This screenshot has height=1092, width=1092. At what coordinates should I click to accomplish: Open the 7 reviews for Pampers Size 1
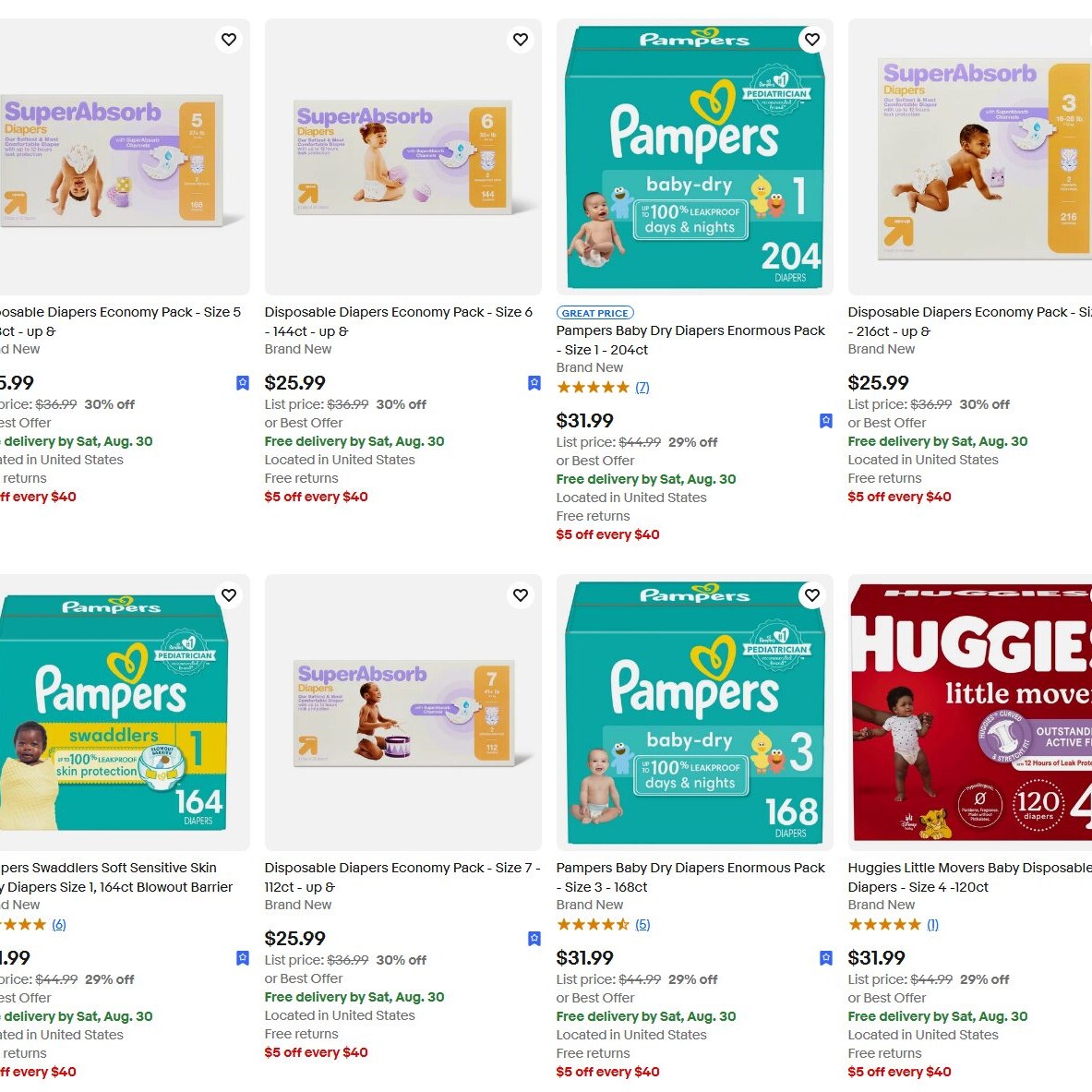click(x=642, y=388)
